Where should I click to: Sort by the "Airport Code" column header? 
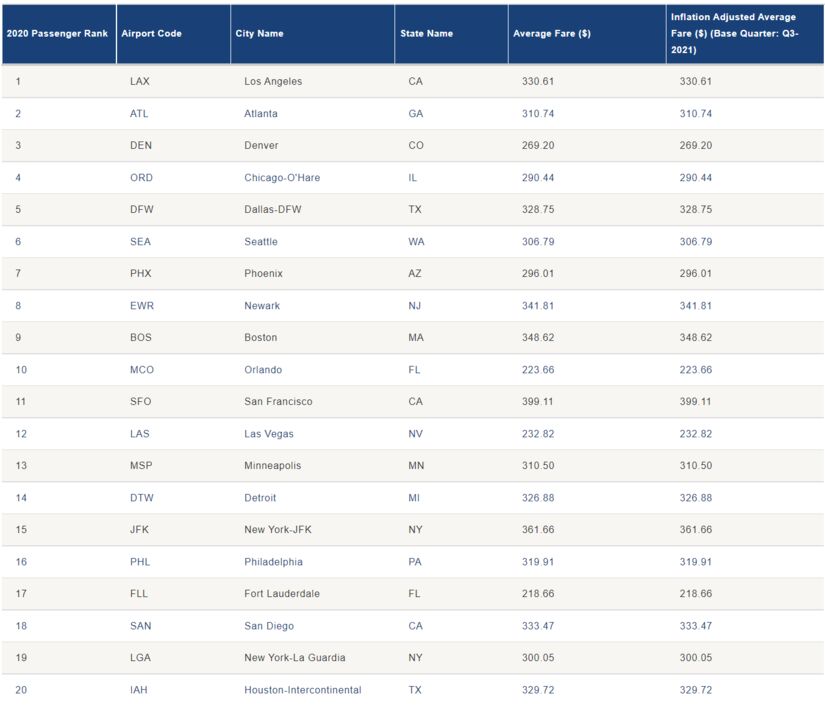point(151,33)
